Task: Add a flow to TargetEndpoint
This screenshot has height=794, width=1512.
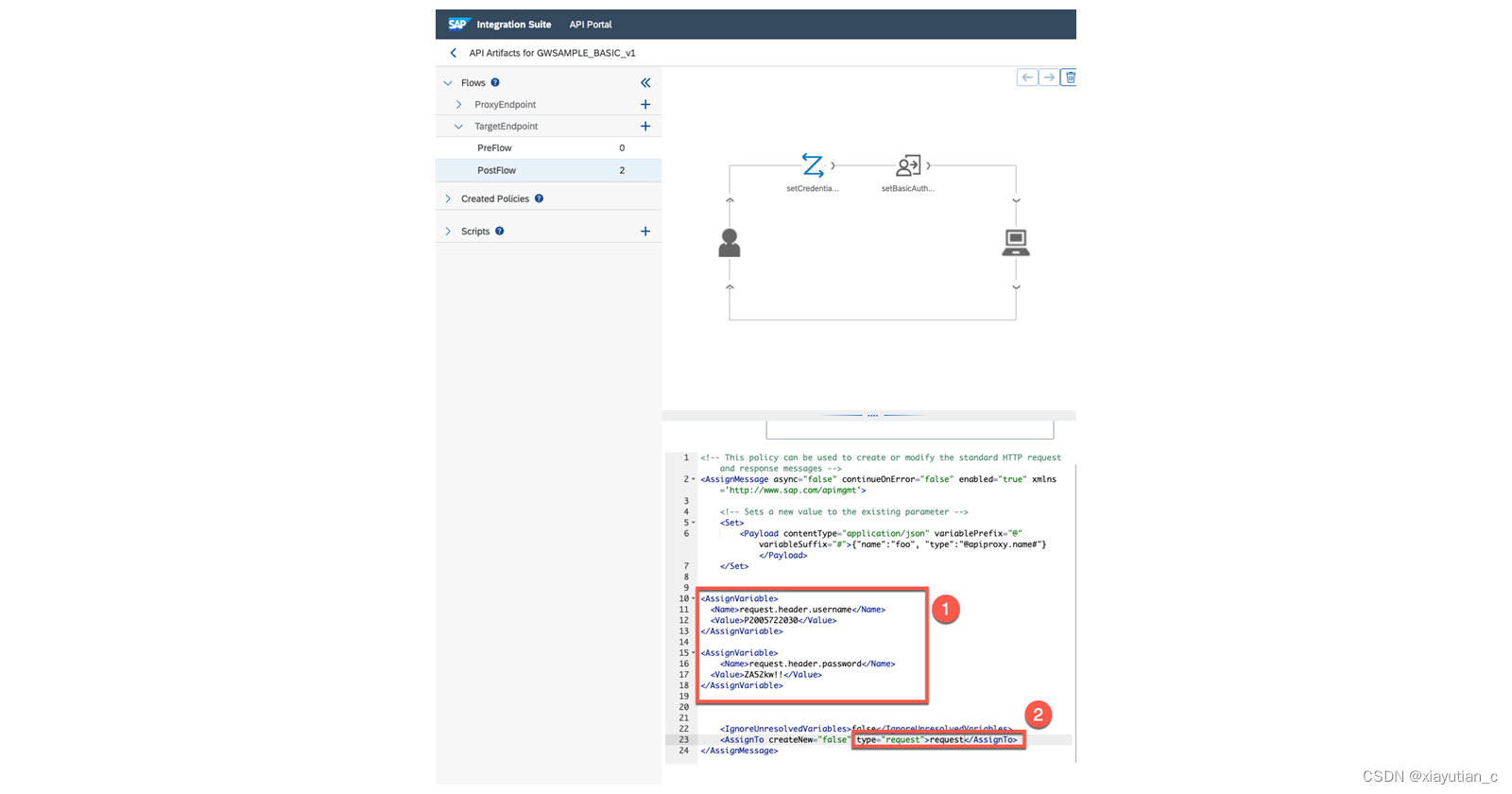Action: point(645,127)
